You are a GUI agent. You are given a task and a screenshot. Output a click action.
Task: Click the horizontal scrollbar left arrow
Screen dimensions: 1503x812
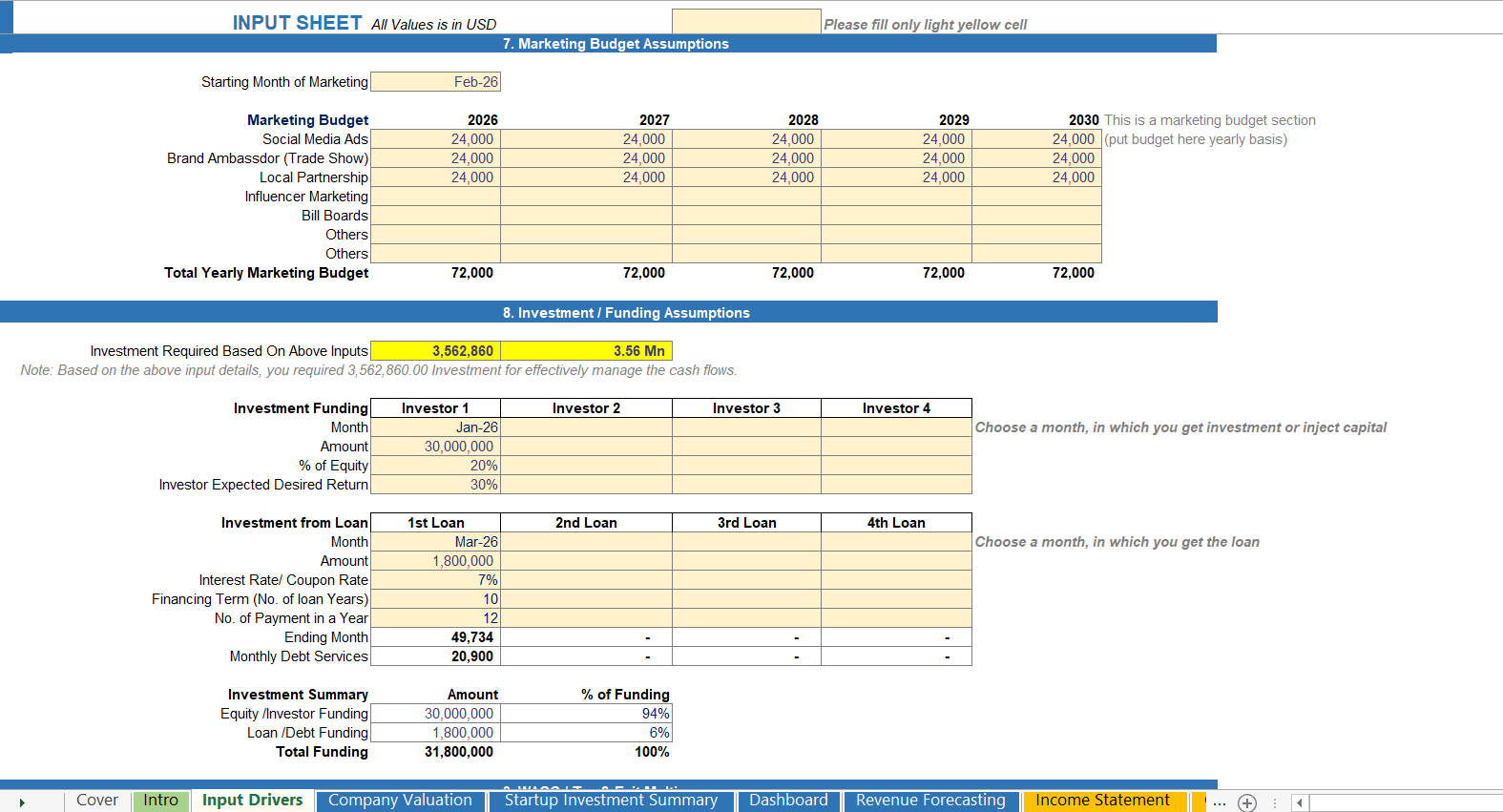pyautogui.click(x=1299, y=802)
